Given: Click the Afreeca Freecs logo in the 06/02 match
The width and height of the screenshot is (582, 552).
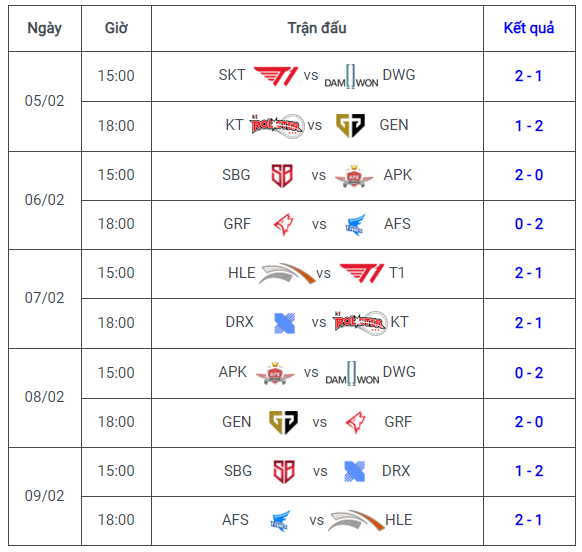Looking at the screenshot, I should [x=355, y=225].
